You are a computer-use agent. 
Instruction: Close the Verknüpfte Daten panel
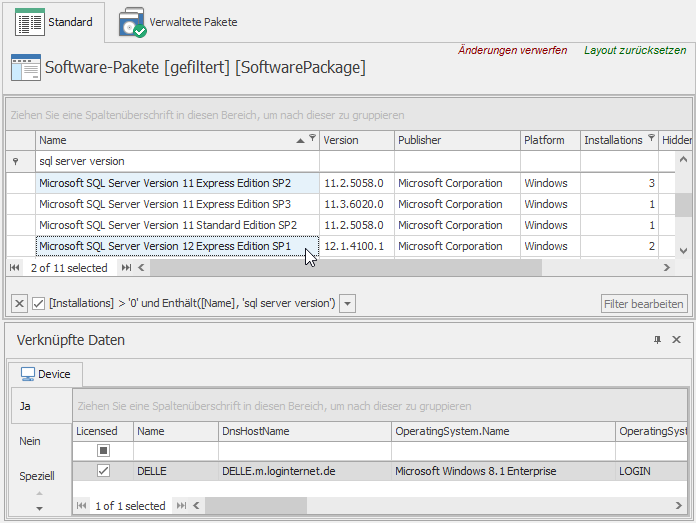point(676,340)
